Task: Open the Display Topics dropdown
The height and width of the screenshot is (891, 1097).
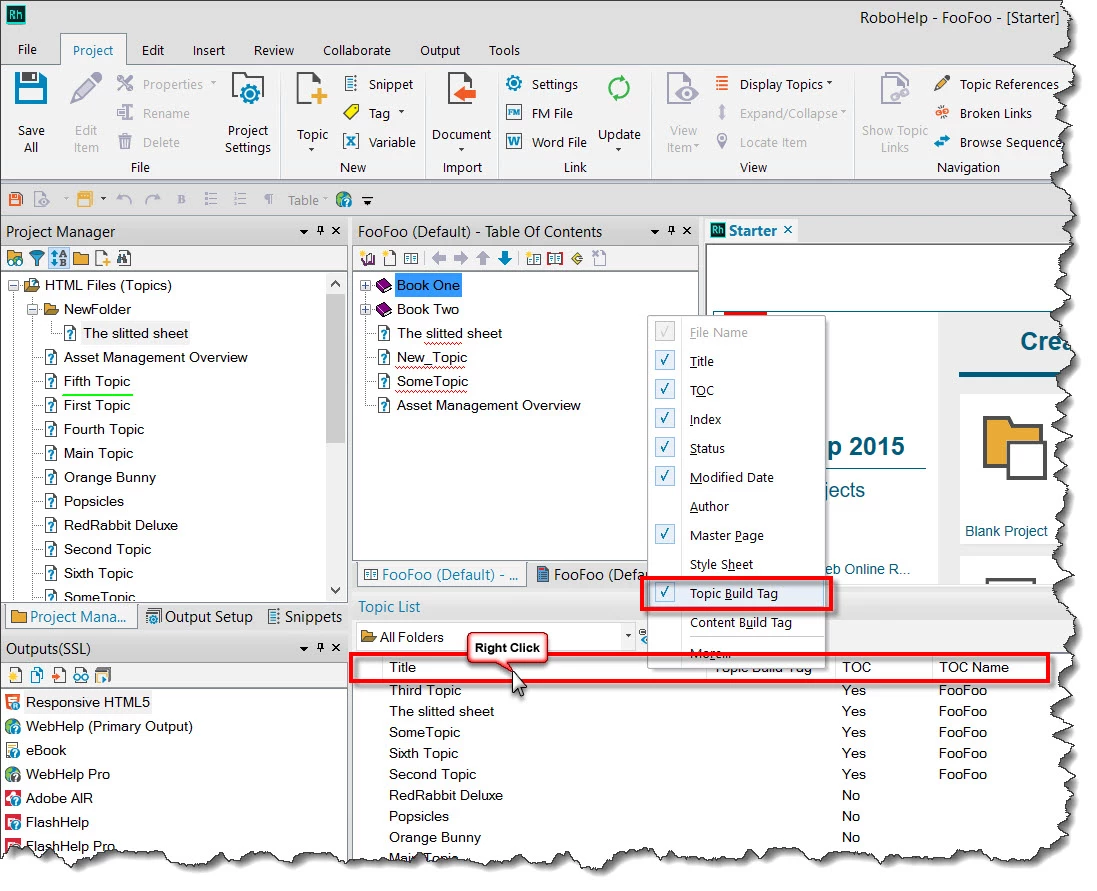Action: pos(786,84)
